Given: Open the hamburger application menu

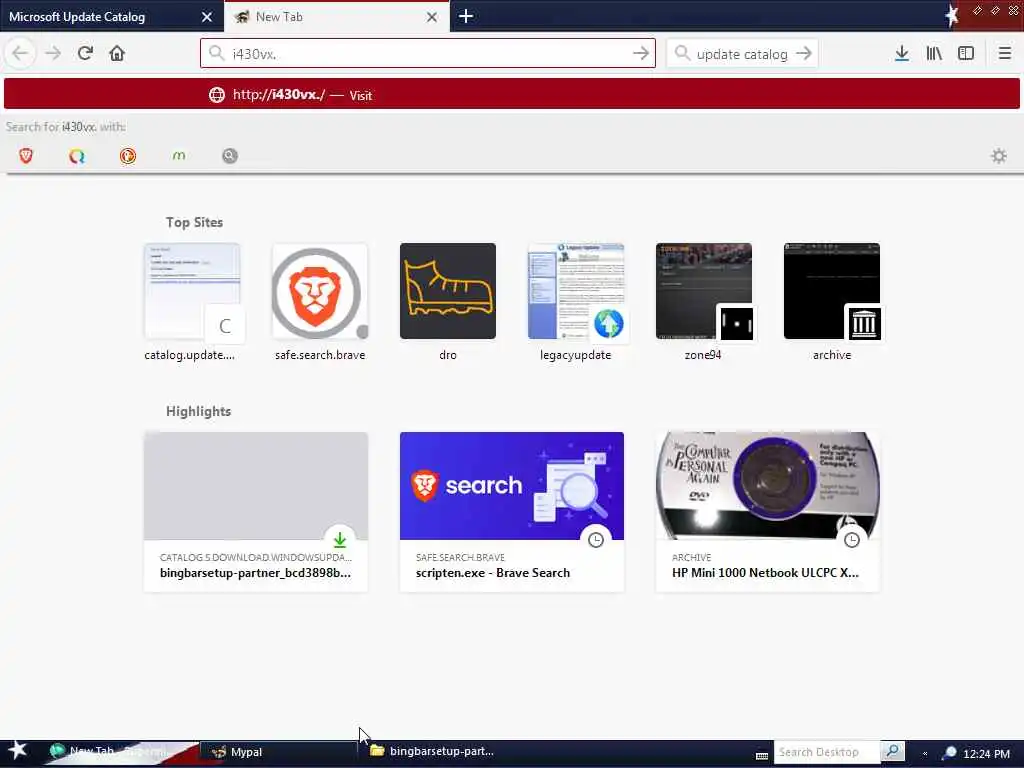Looking at the screenshot, I should [x=1004, y=54].
